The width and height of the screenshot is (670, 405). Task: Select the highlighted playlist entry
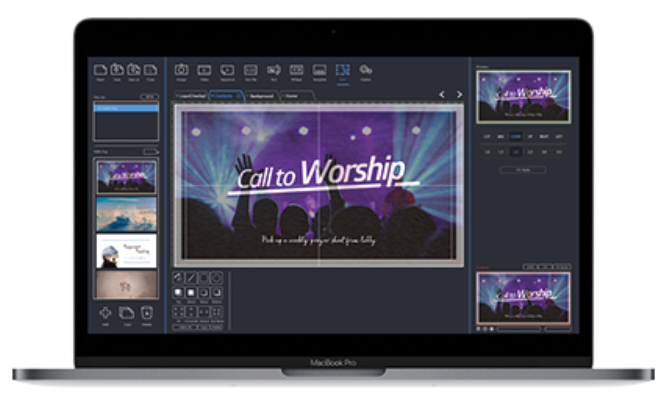(x=126, y=109)
